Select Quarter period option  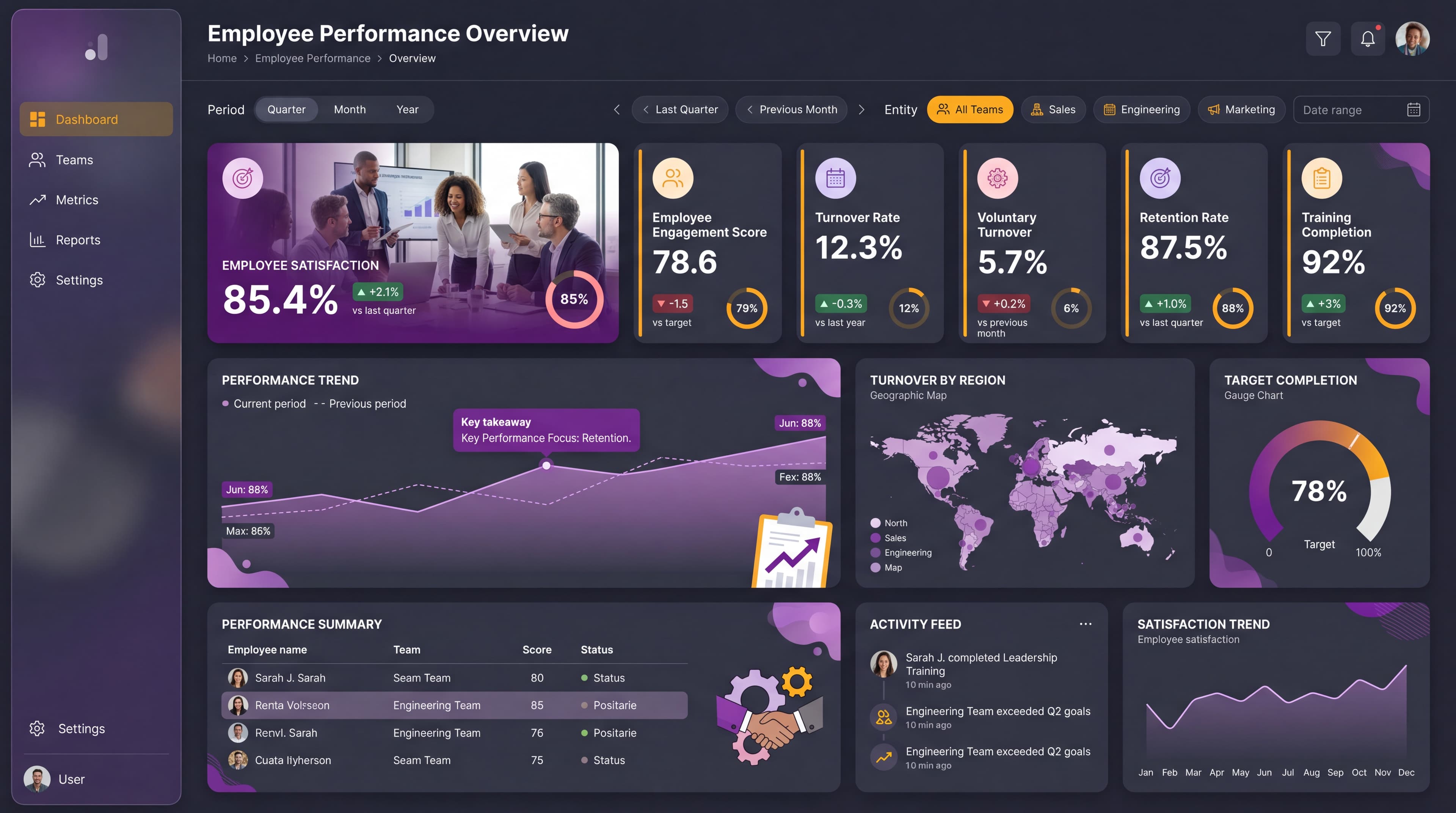pos(286,110)
